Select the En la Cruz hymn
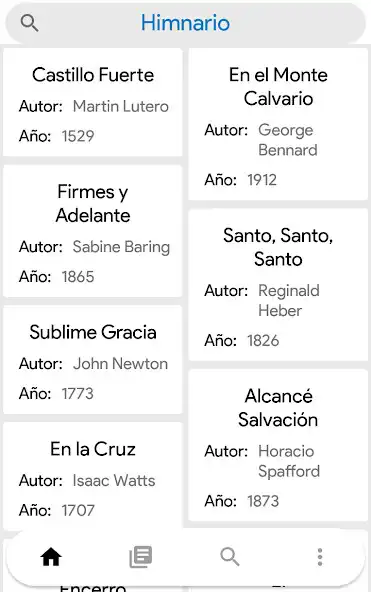This screenshot has width=371, height=592. [x=92, y=476]
